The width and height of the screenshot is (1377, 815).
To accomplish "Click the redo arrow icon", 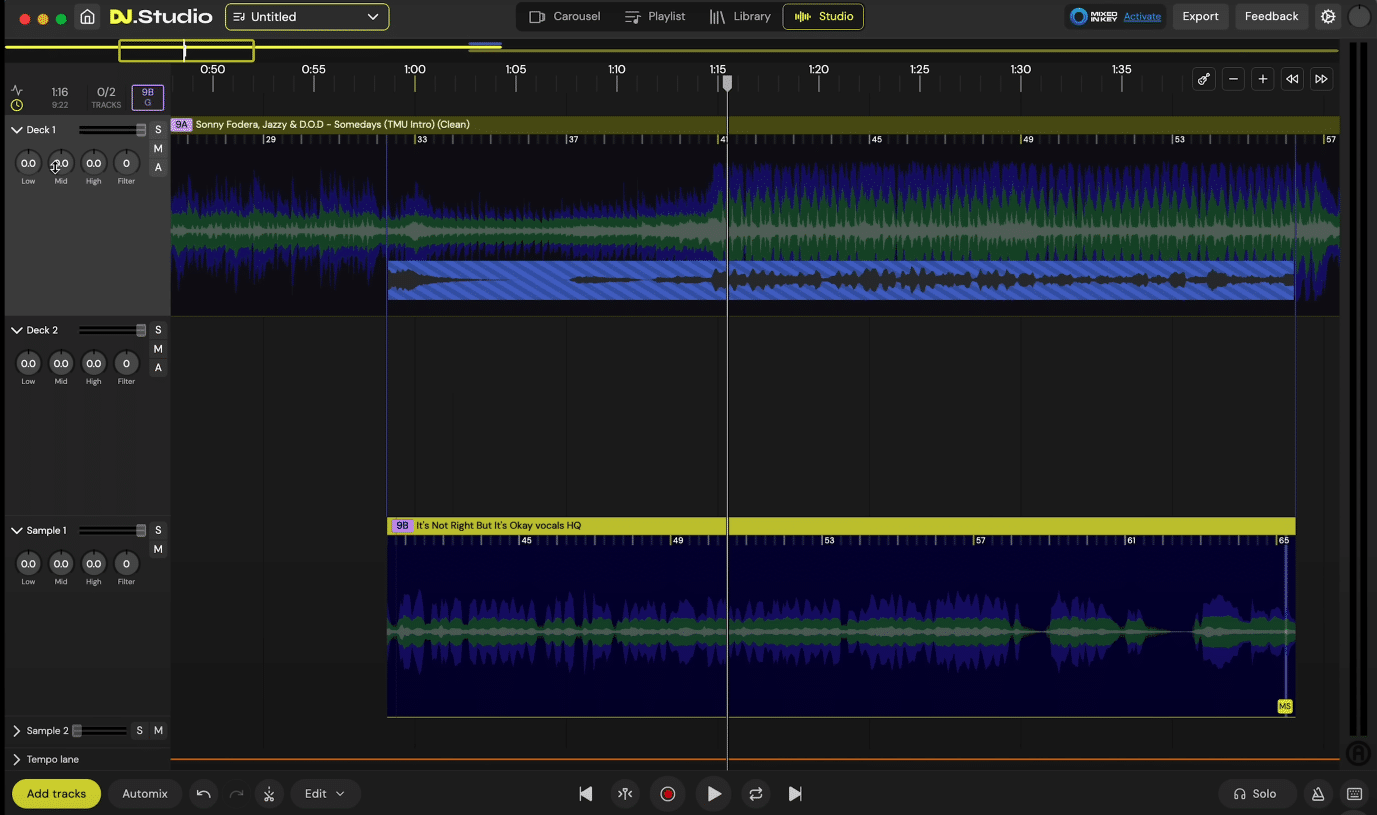I will [235, 793].
